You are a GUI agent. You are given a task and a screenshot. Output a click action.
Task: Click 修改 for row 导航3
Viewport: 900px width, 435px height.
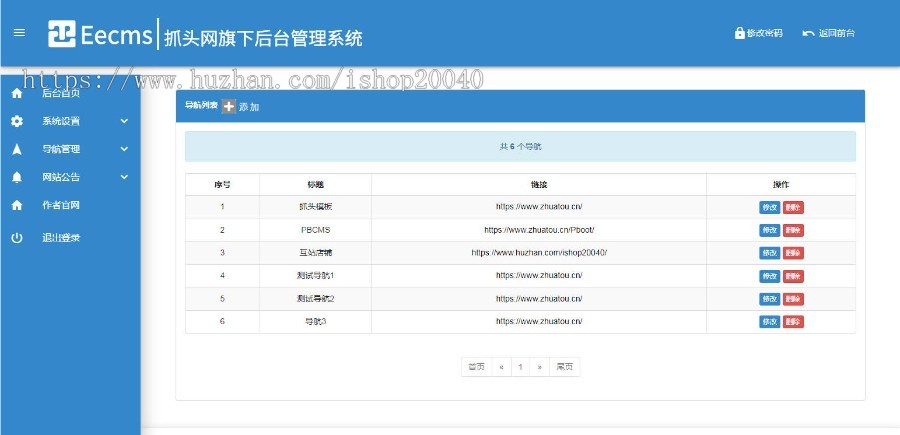point(769,321)
